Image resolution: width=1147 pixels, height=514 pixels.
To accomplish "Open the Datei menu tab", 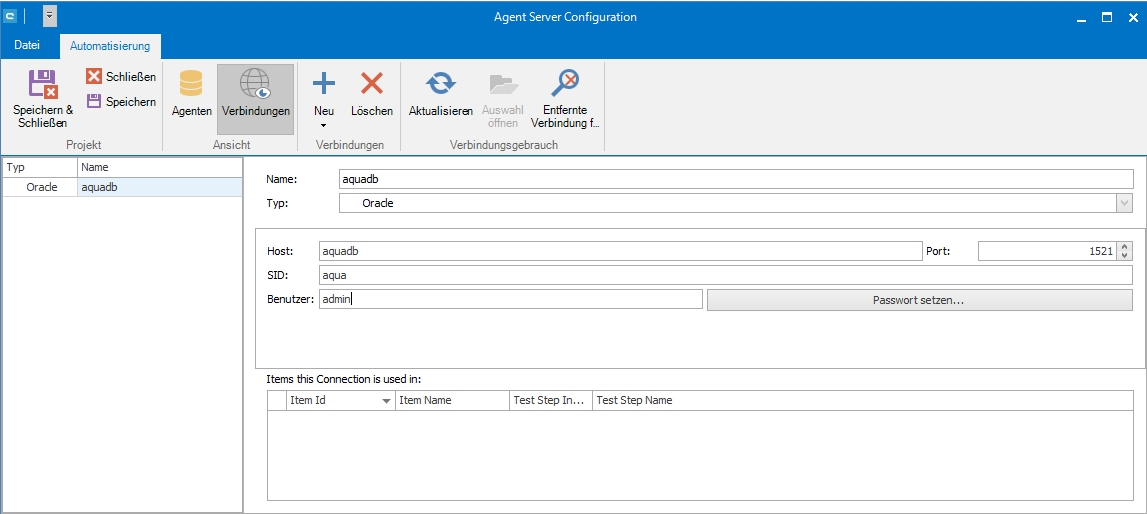I will [28, 46].
